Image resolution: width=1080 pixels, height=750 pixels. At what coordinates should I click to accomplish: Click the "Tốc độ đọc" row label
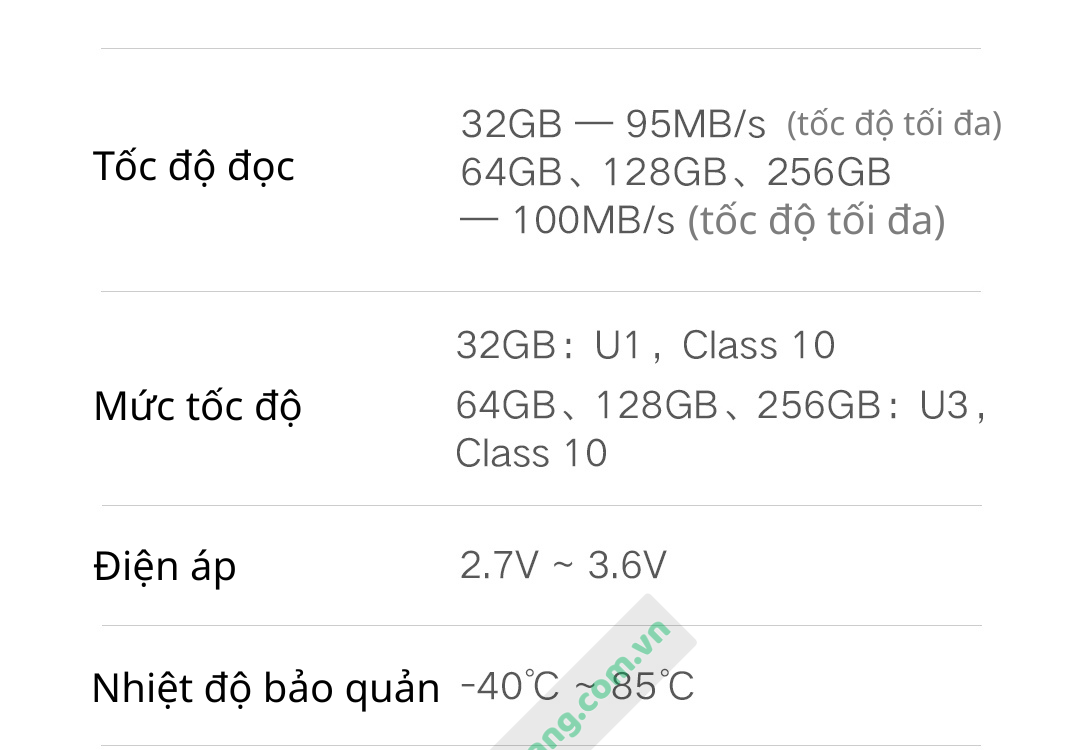click(193, 167)
